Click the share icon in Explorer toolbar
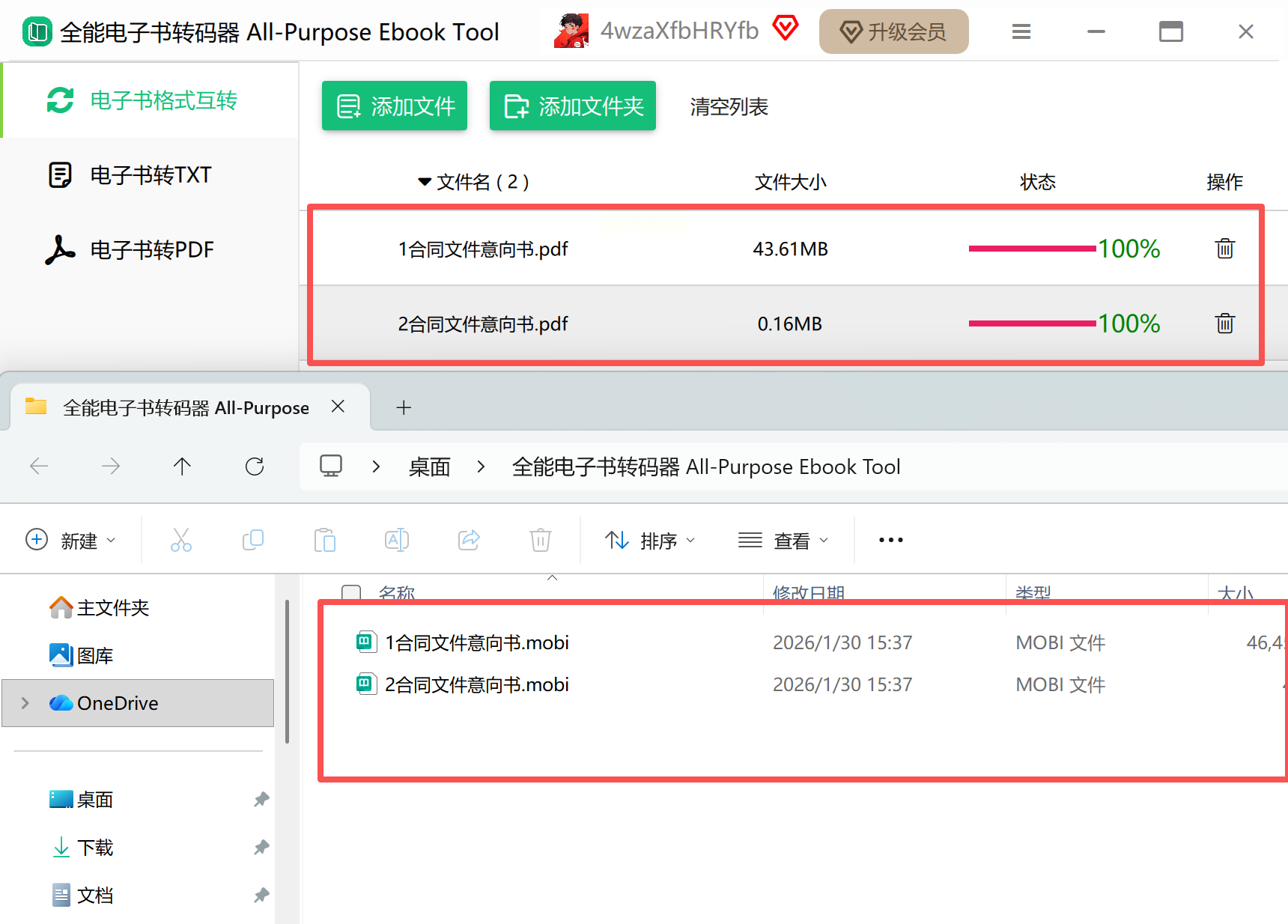The height and width of the screenshot is (924, 1288). 469,540
